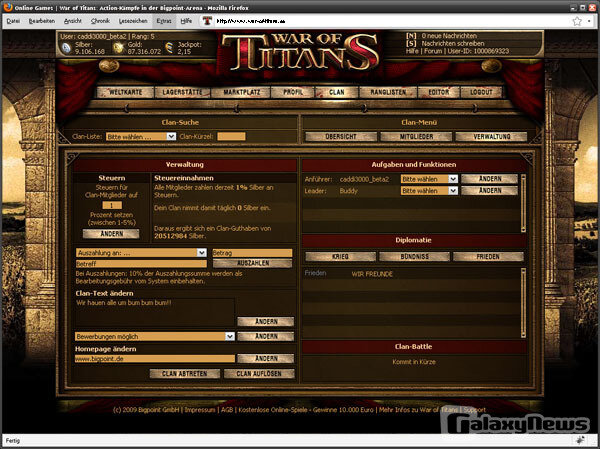Go to Weltkarte tab
The height and width of the screenshot is (449, 600).
click(x=126, y=92)
